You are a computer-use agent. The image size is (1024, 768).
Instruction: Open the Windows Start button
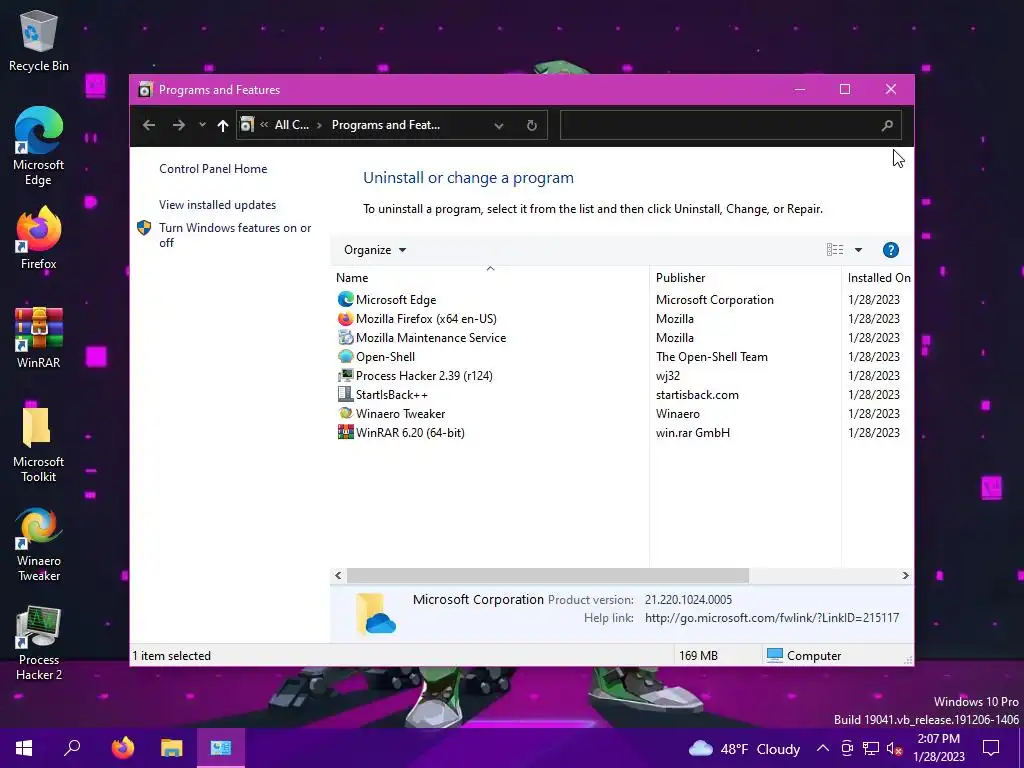(24, 748)
